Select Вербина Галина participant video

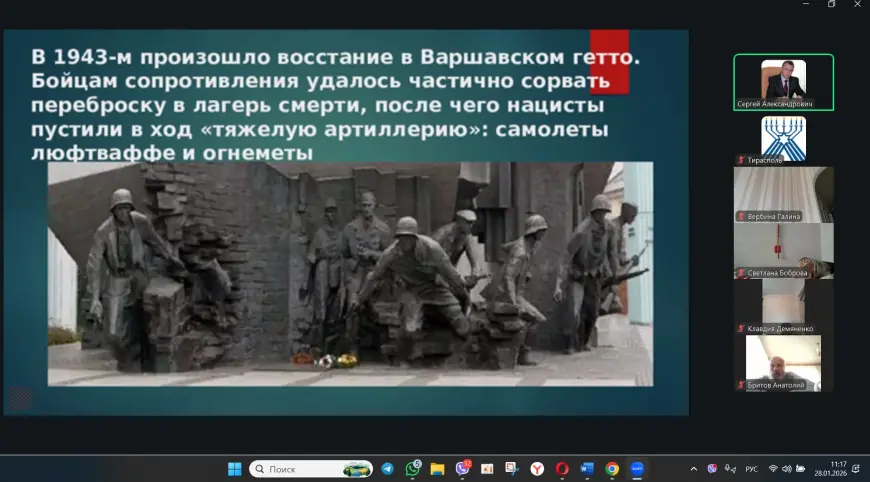click(783, 195)
